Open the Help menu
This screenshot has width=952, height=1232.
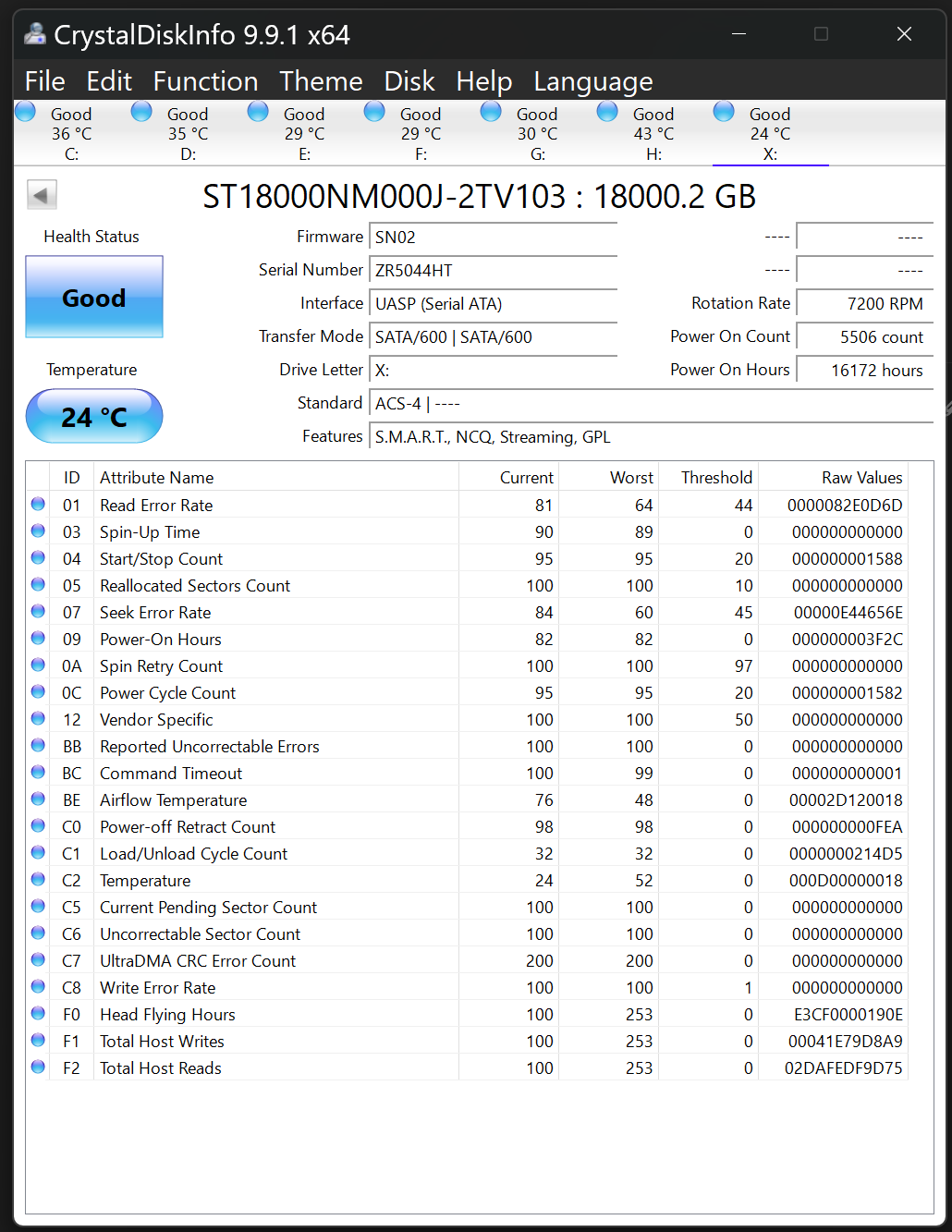pos(484,81)
